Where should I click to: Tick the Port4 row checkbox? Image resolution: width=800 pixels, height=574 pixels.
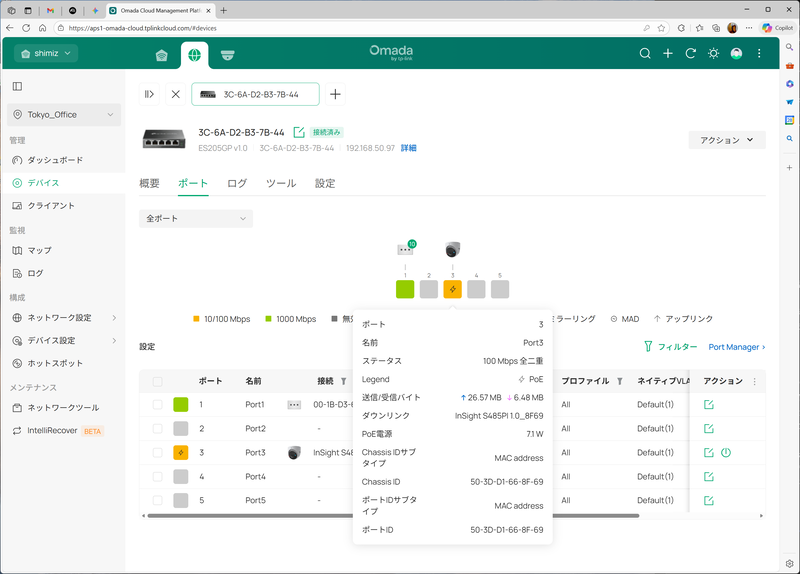(x=158, y=477)
